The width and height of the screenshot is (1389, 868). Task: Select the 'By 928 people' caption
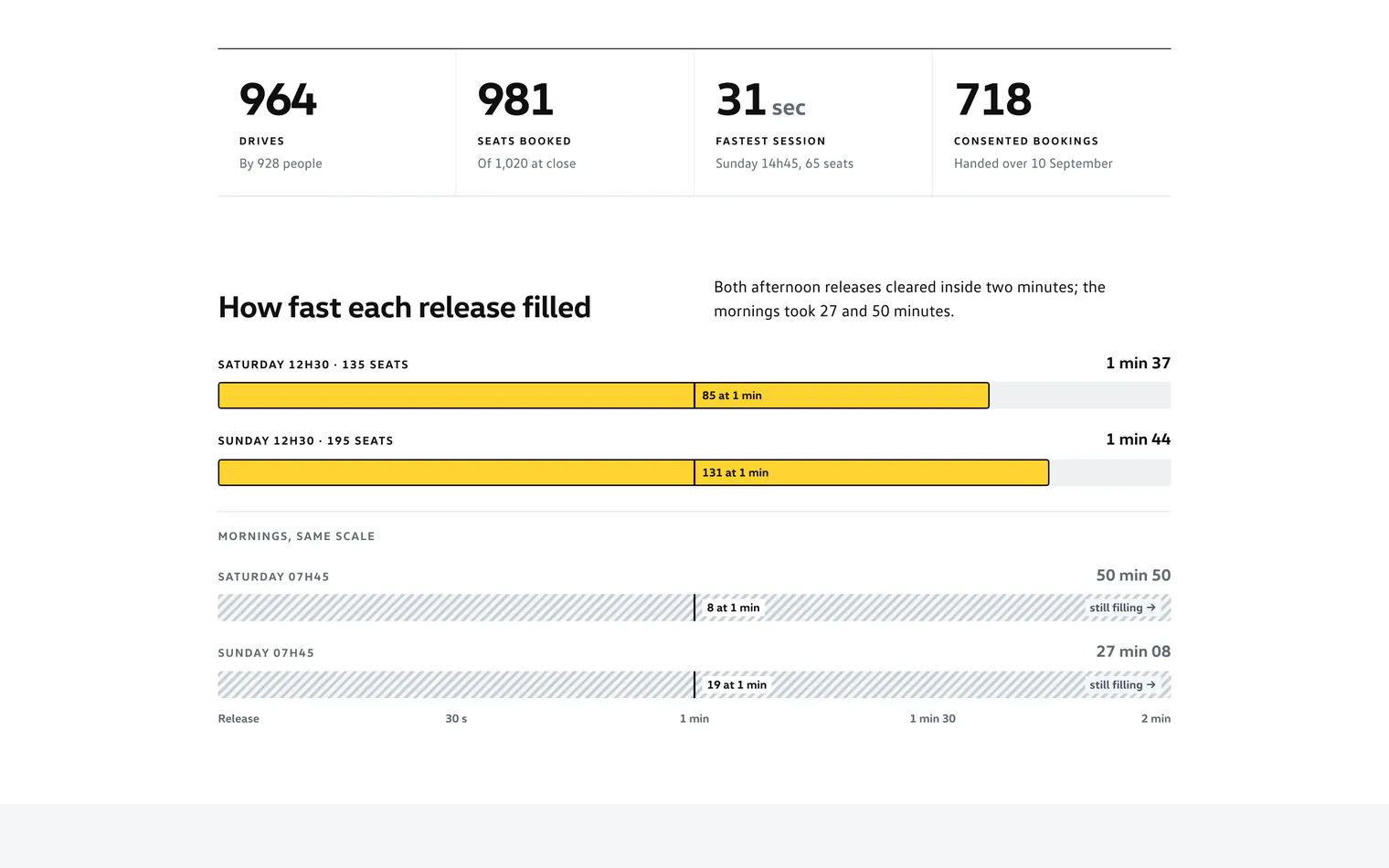pos(281,164)
